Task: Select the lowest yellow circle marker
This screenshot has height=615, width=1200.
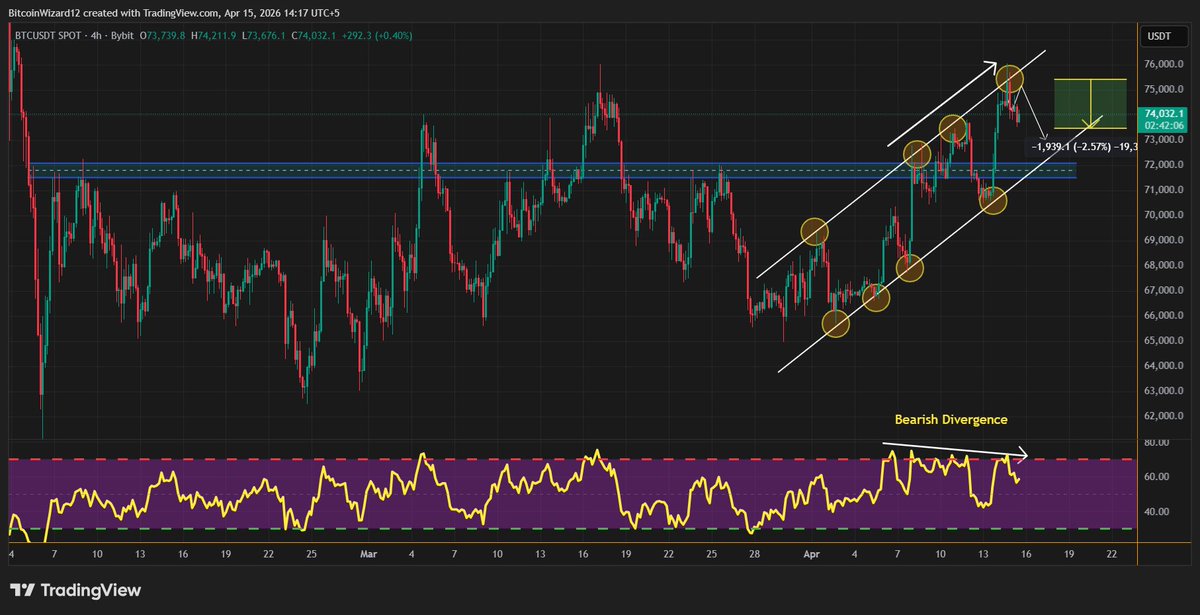Action: (x=835, y=323)
